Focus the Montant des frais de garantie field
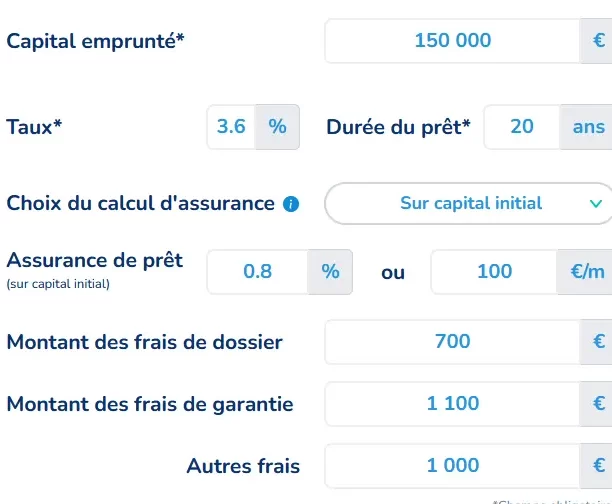This screenshot has width=612, height=504. (x=452, y=404)
